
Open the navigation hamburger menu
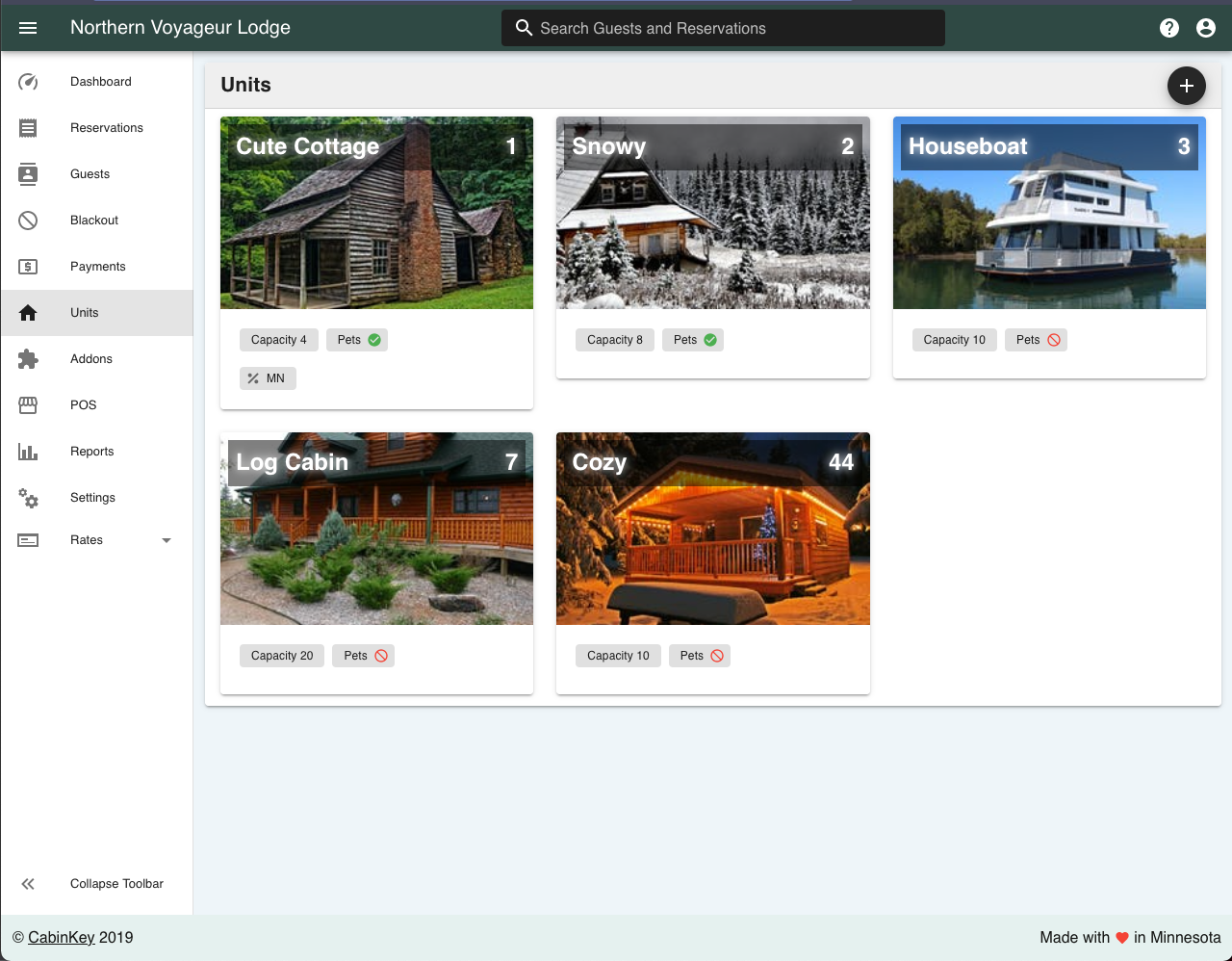[x=28, y=27]
